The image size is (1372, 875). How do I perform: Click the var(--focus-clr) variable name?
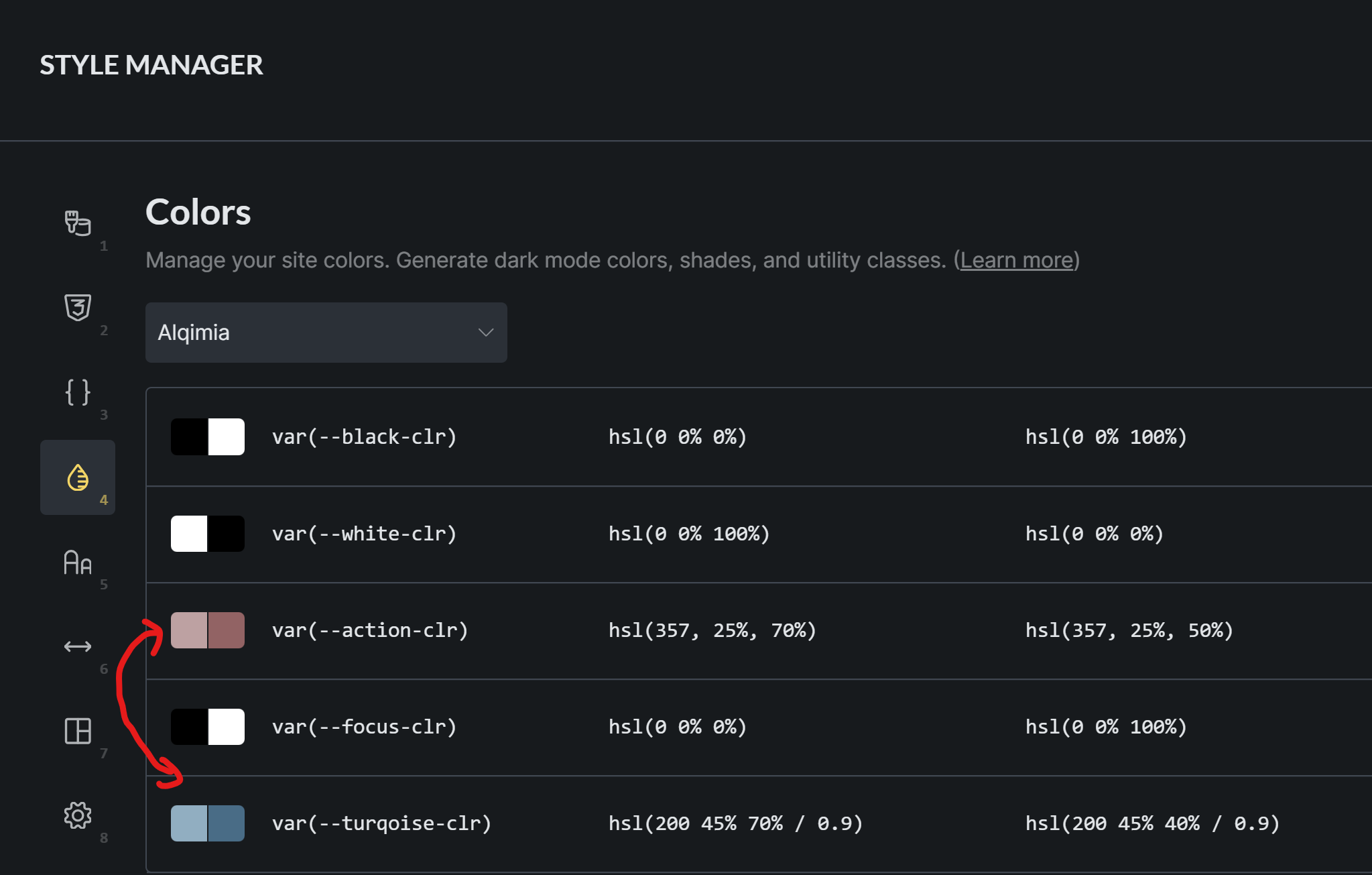tap(364, 727)
